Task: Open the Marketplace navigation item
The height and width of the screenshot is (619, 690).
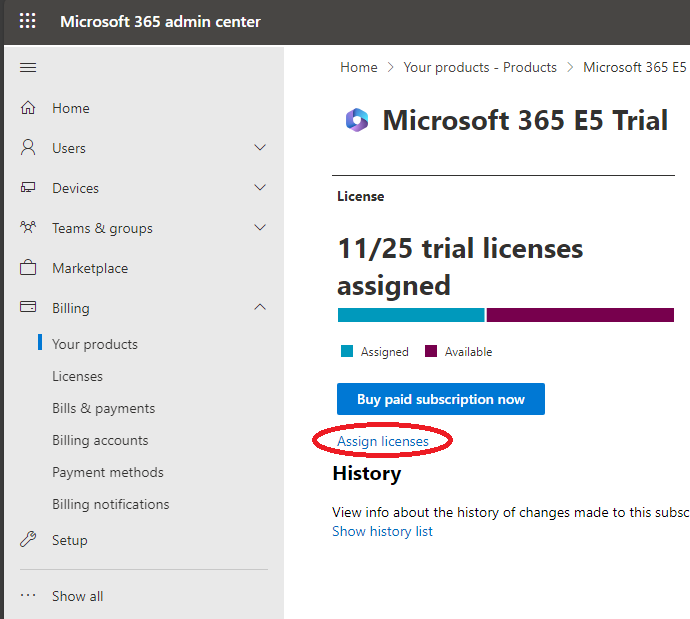Action: point(90,268)
